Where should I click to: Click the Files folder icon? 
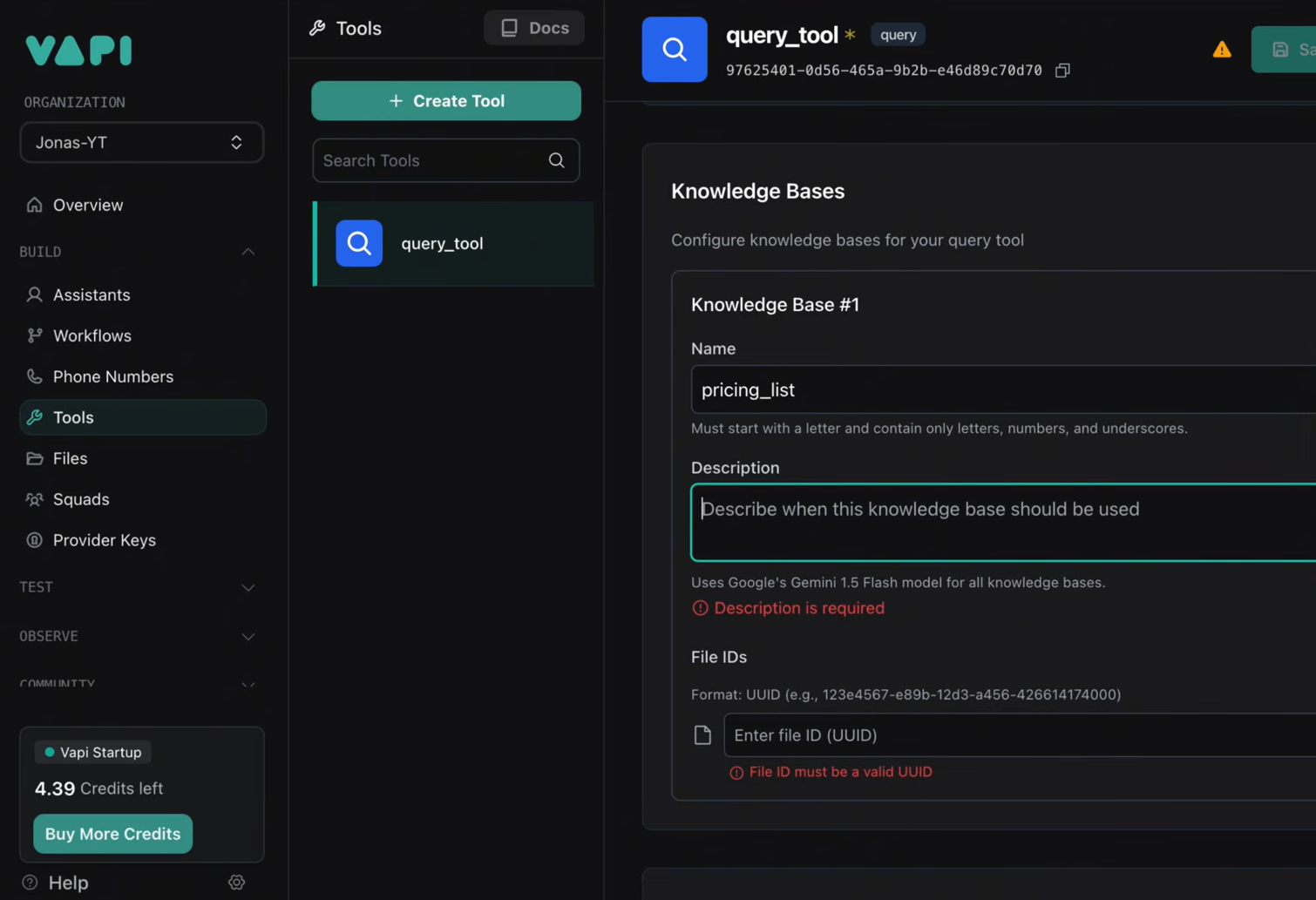coord(34,458)
